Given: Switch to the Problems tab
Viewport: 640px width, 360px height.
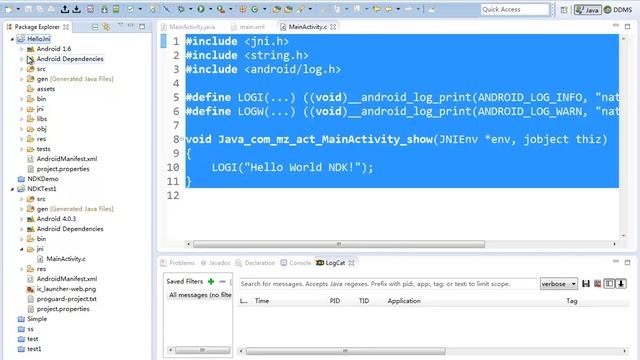Looking at the screenshot, I should pyautogui.click(x=178, y=263).
